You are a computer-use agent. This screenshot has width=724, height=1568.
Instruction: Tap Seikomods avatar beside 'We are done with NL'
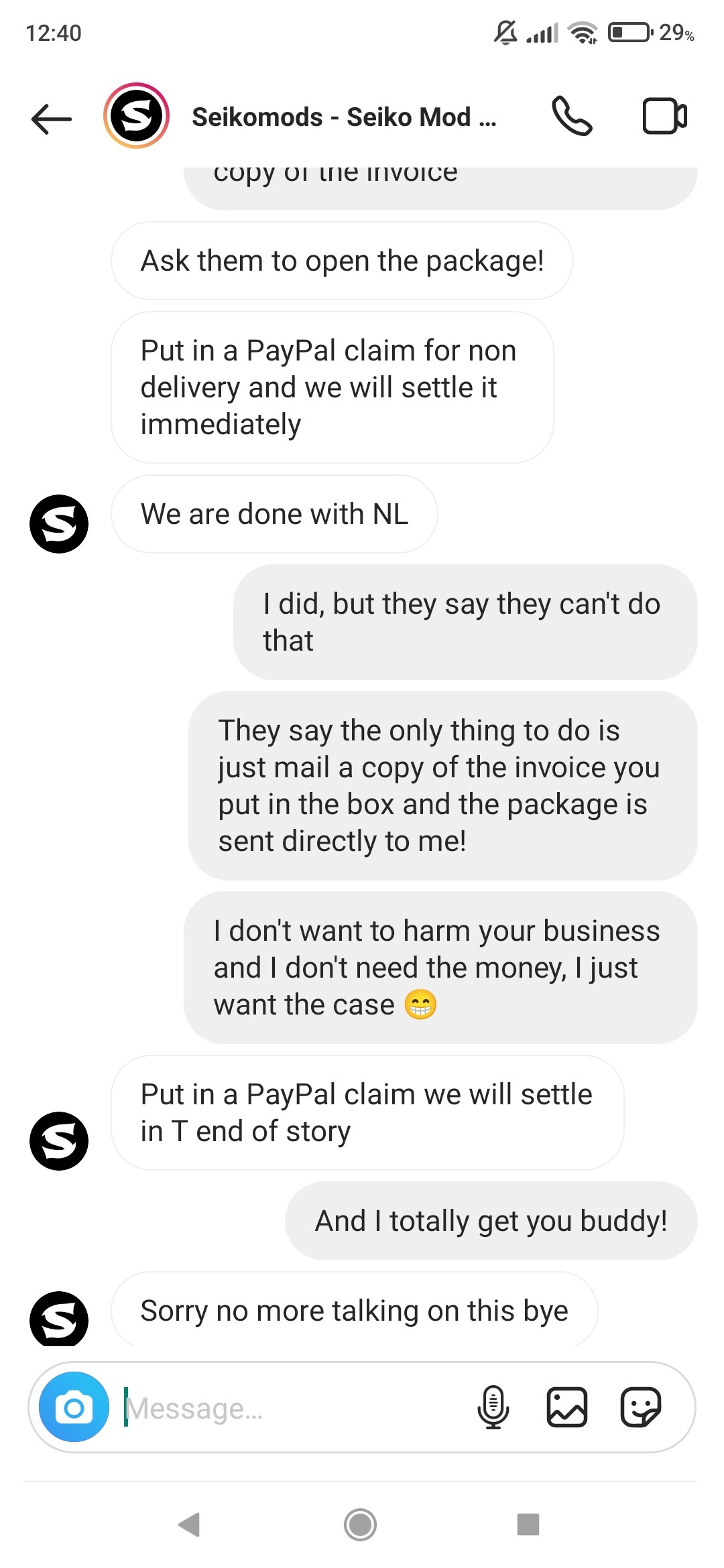click(59, 524)
